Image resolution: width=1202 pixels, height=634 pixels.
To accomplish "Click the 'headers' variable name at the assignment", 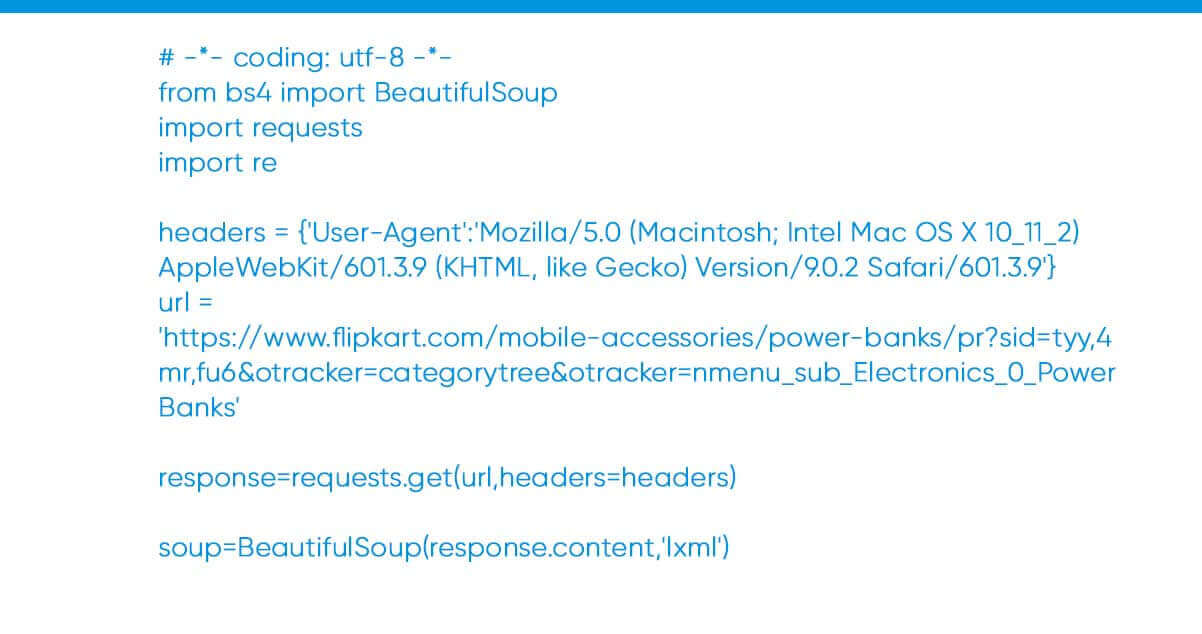I will 205,233.
